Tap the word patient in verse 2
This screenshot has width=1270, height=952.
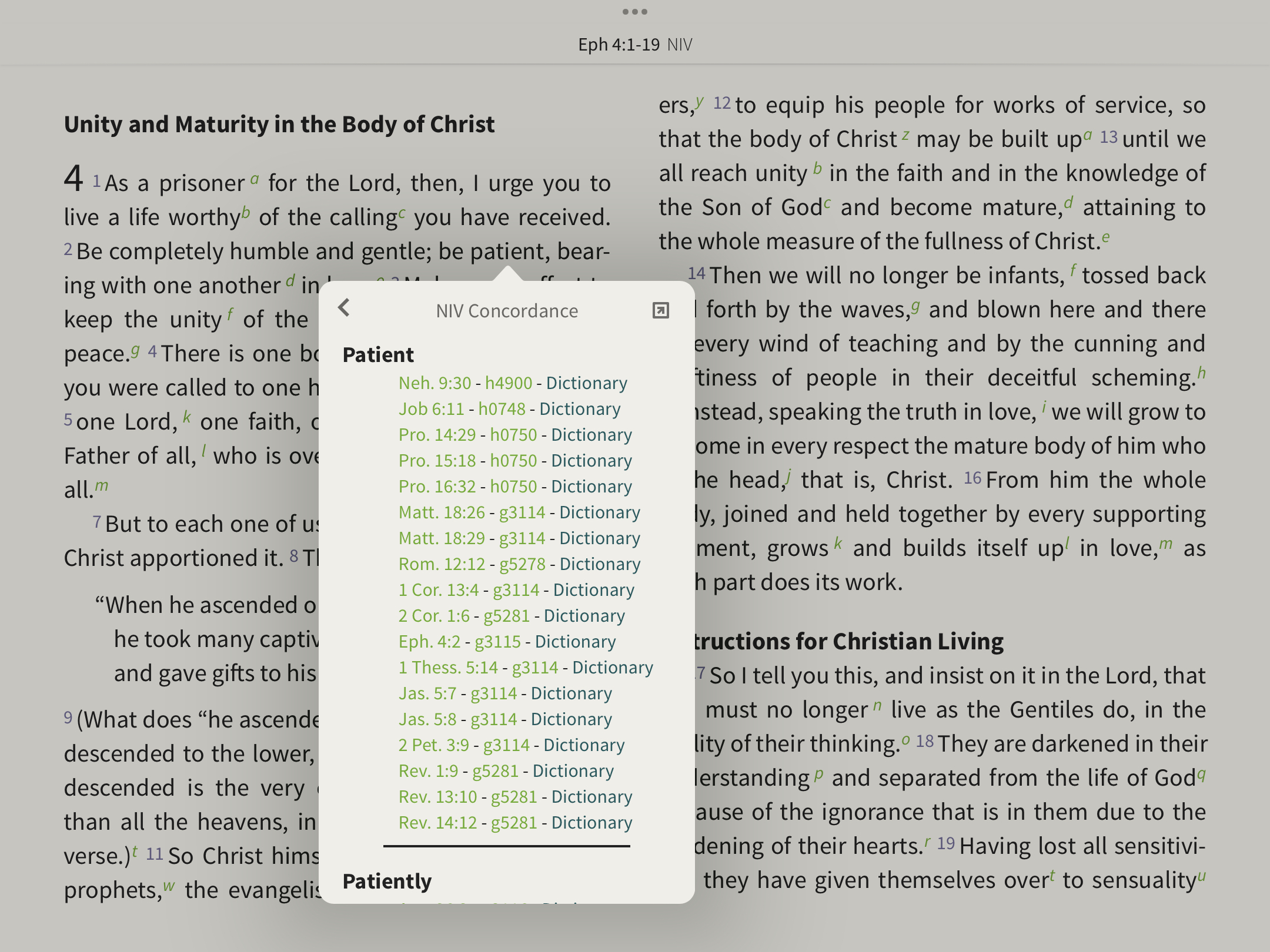508,252
